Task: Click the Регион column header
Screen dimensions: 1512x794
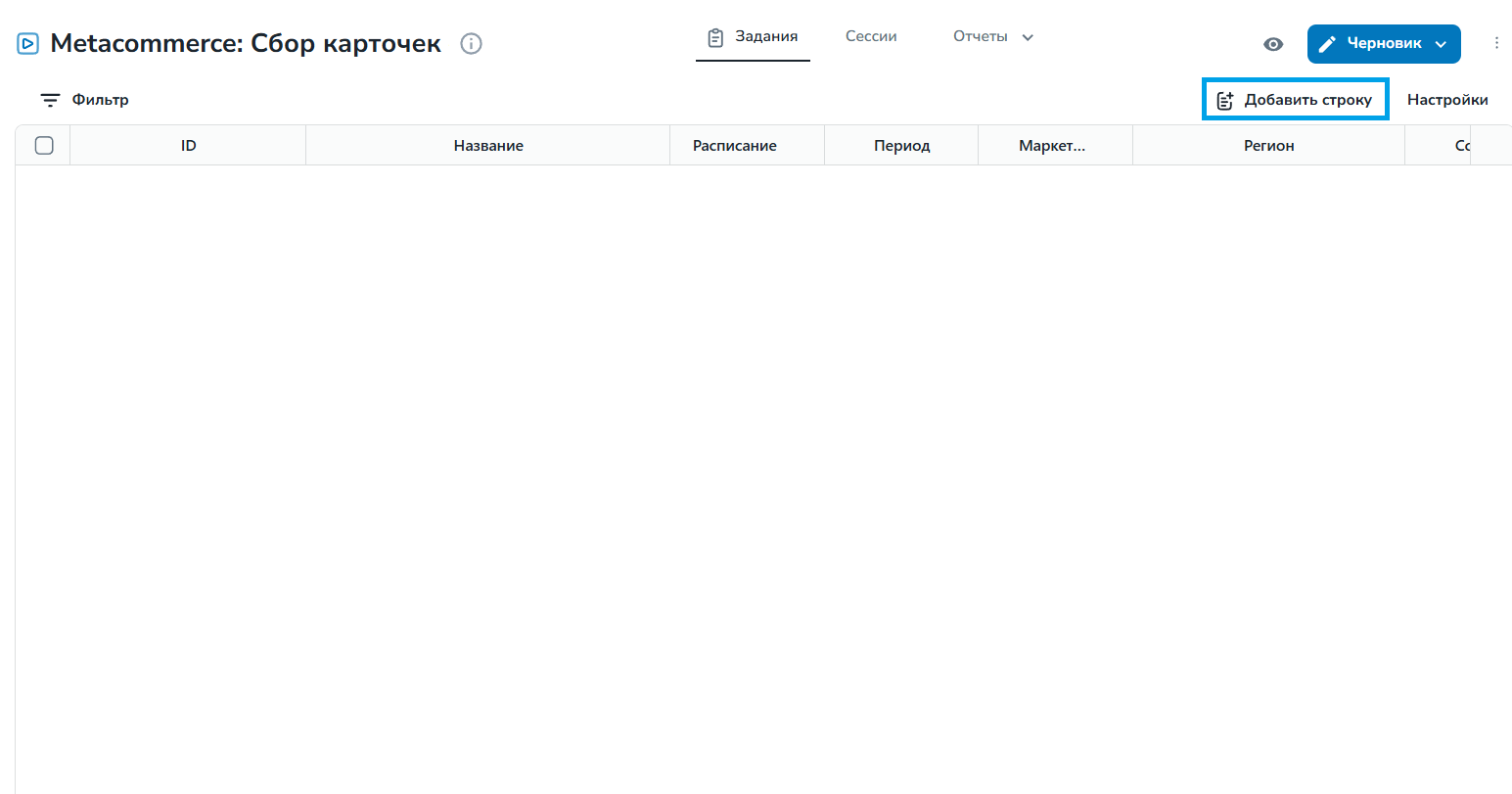Action: pos(1268,145)
